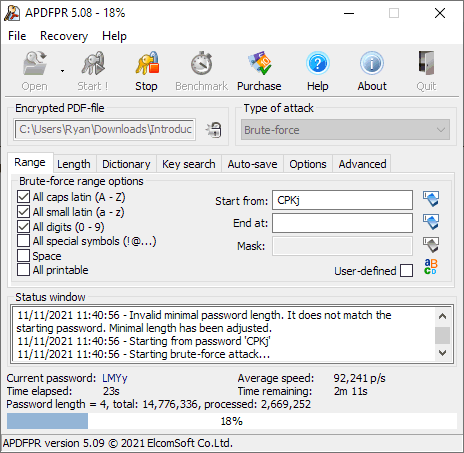The height and width of the screenshot is (453, 464).
Task: Uncheck All digits (0 - 9)
Action: 23,227
